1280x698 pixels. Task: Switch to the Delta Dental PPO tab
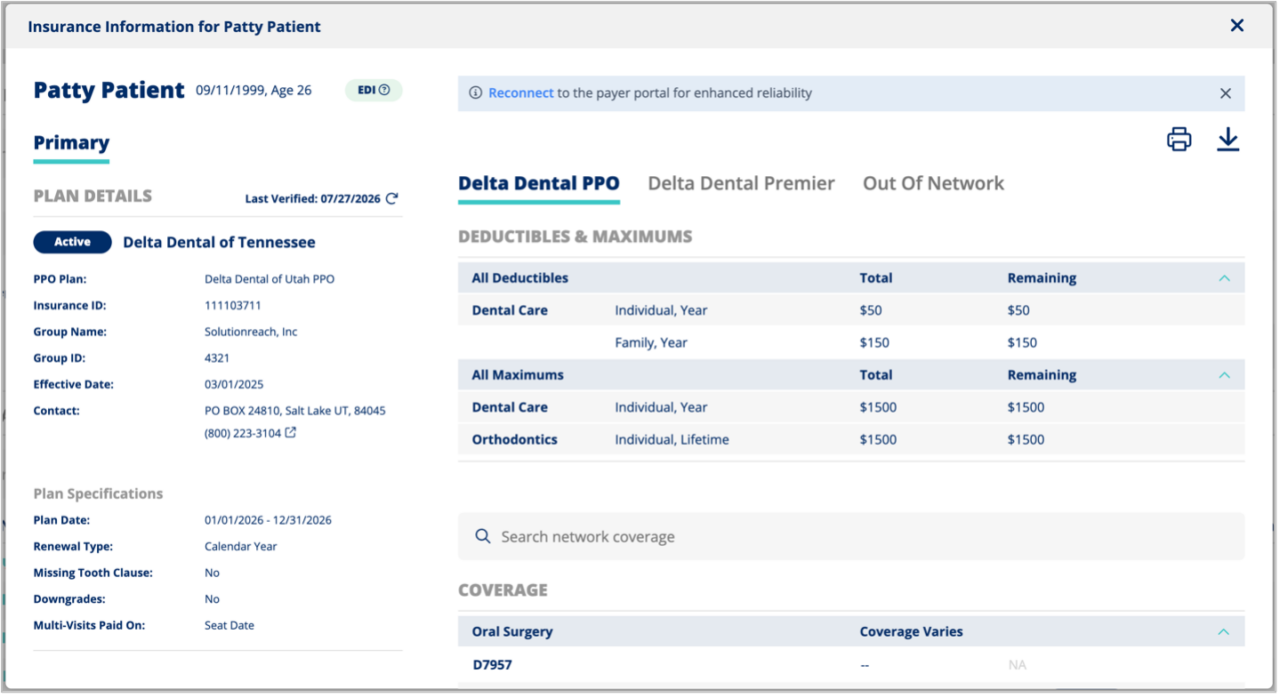click(539, 184)
